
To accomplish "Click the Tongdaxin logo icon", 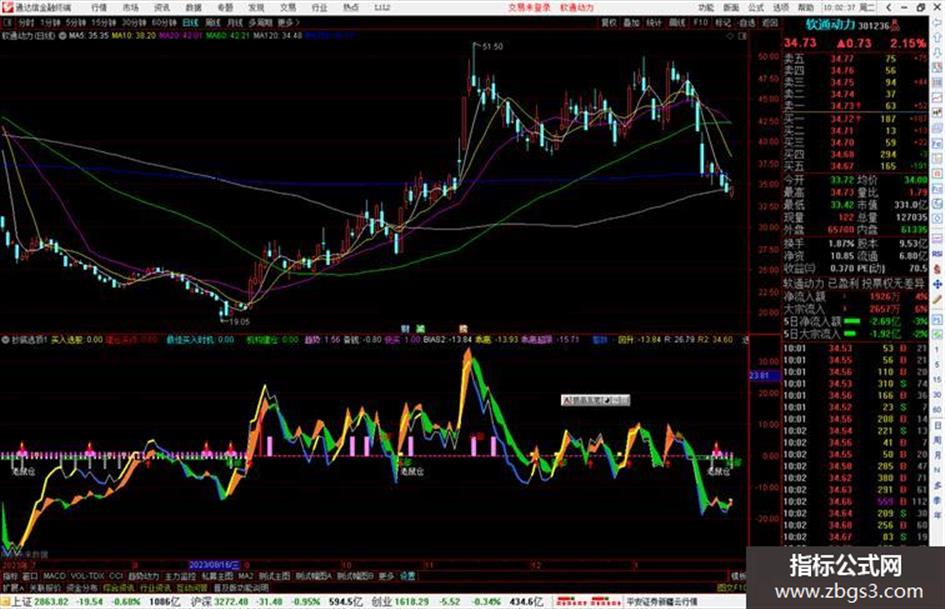I will (x=7, y=7).
